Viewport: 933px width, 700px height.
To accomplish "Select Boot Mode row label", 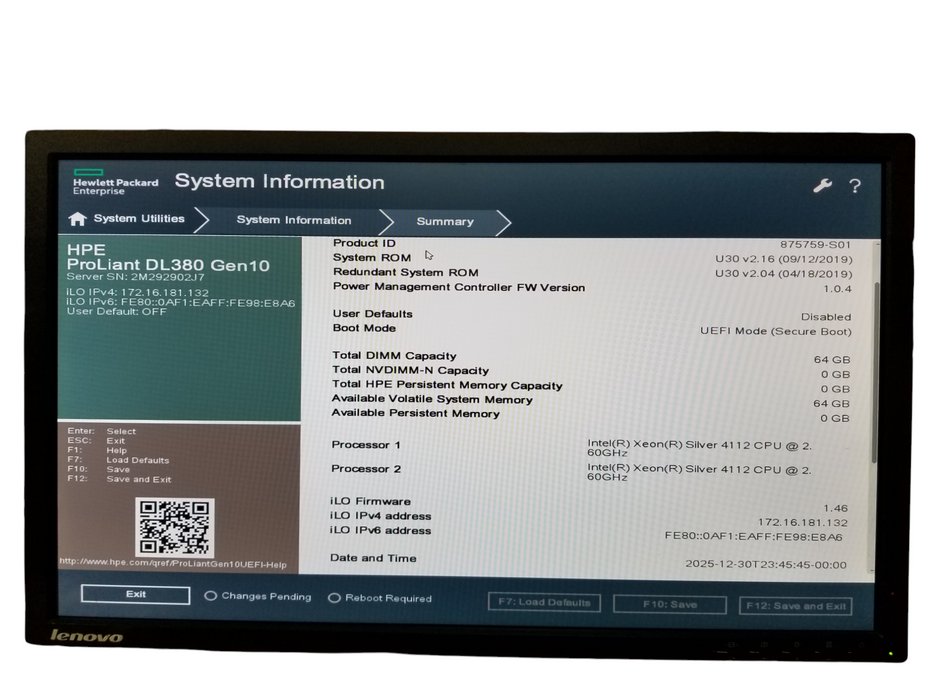I will (x=364, y=328).
